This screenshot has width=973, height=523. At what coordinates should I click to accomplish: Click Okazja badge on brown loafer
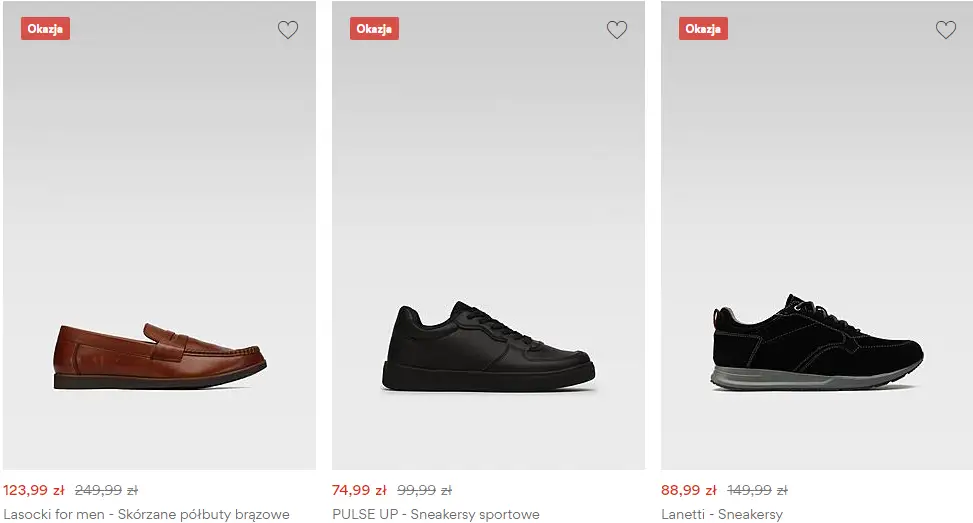click(45, 29)
